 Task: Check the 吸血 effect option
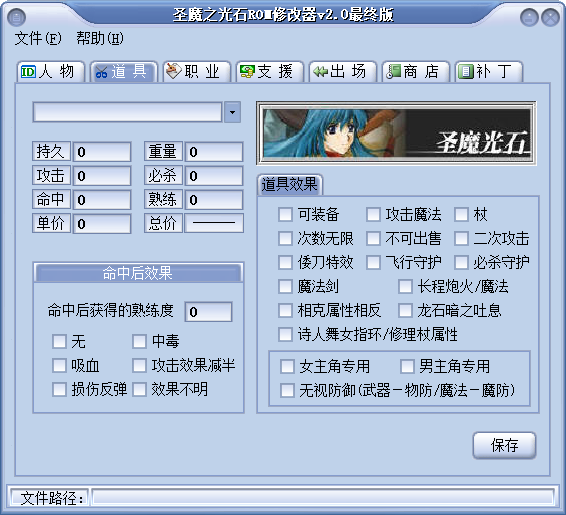coord(60,365)
